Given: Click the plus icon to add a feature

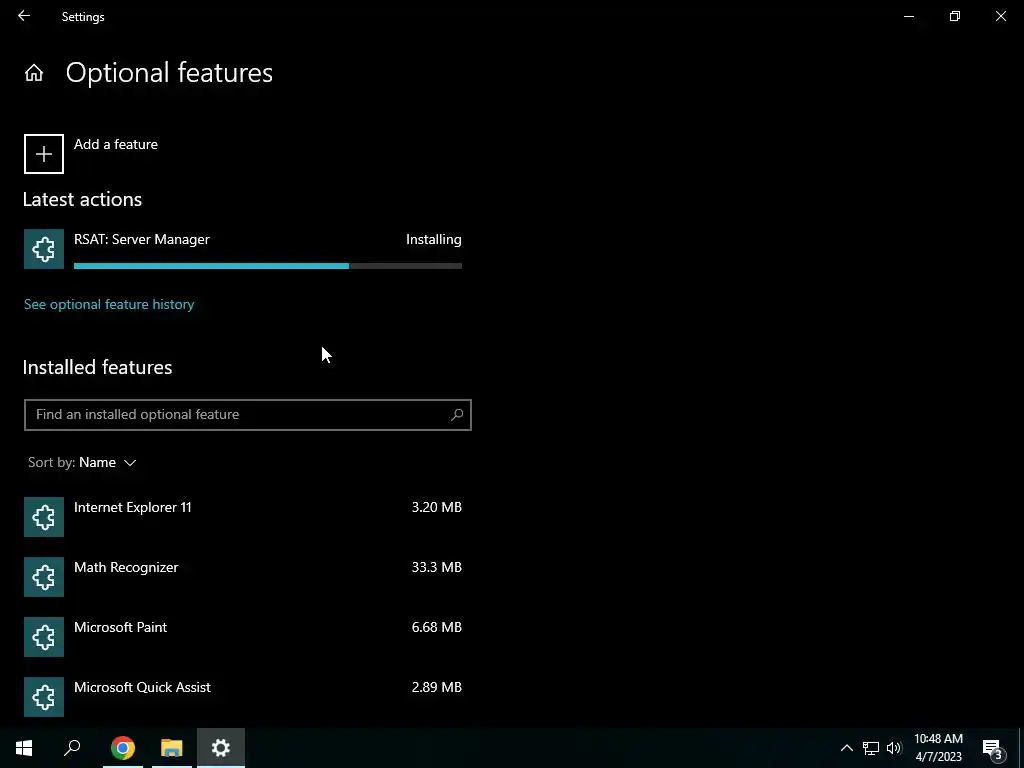Looking at the screenshot, I should pyautogui.click(x=44, y=154).
